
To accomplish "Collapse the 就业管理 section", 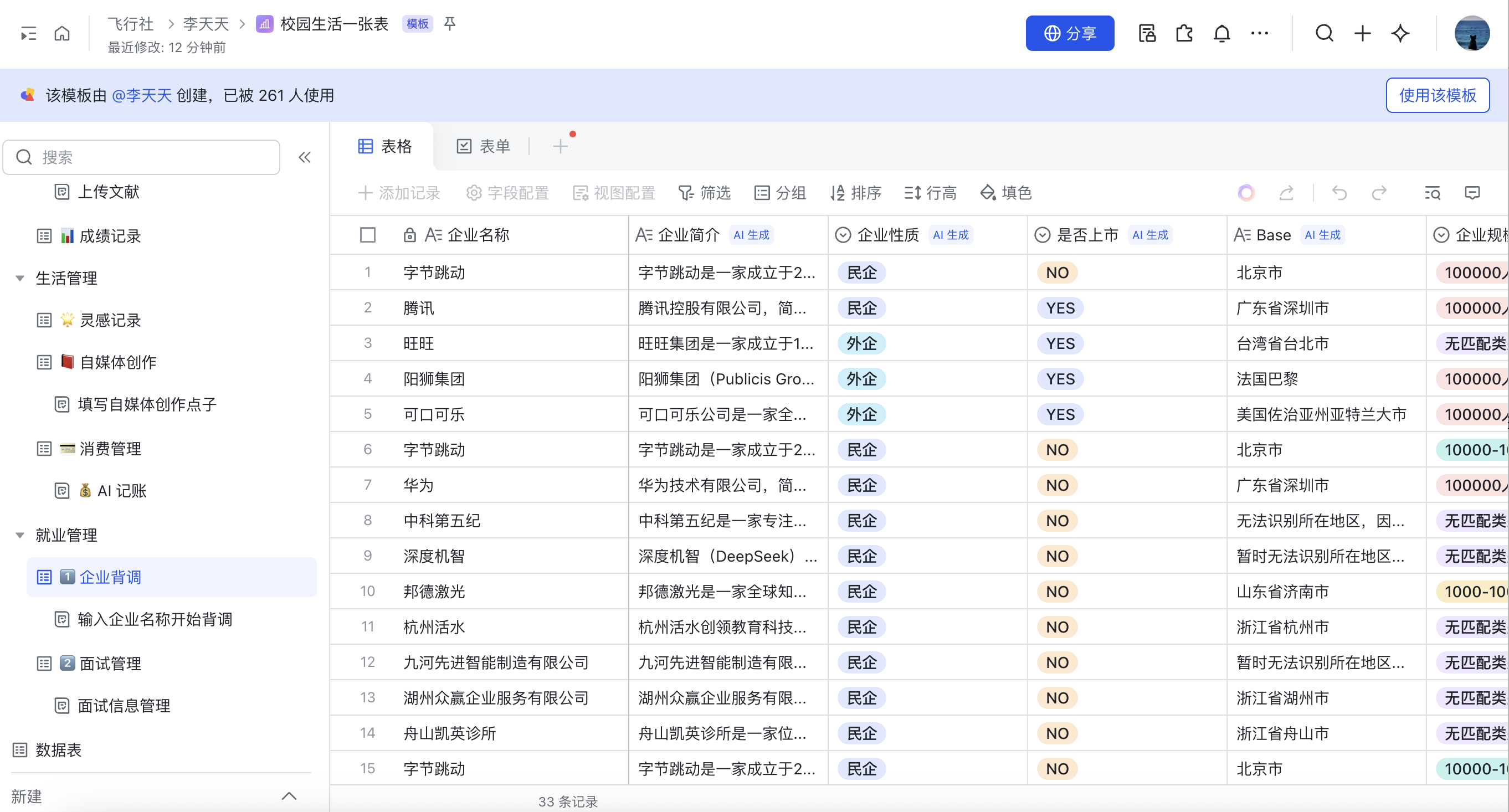I will pos(20,535).
